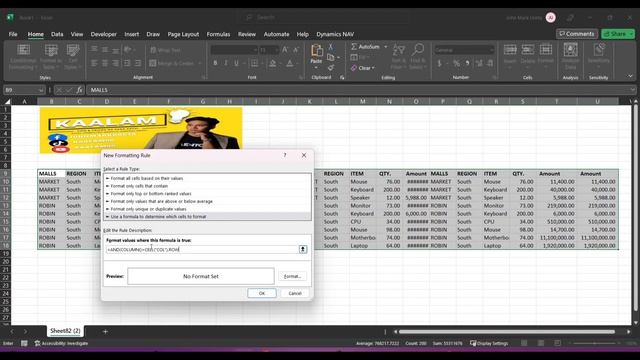The width and height of the screenshot is (640, 360).
Task: Click Cancel in New Formatting Rule dialog
Action: [x=295, y=293]
